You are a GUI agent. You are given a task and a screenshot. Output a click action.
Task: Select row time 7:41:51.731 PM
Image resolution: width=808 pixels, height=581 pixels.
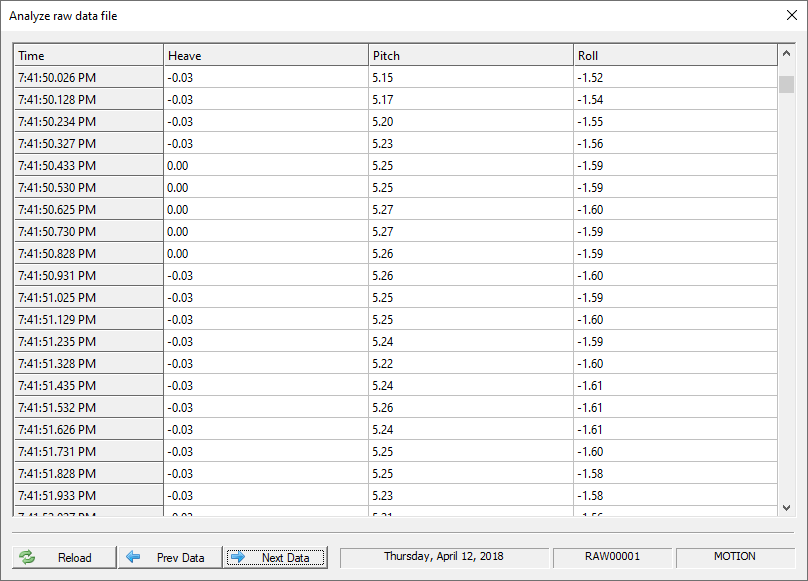click(89, 452)
